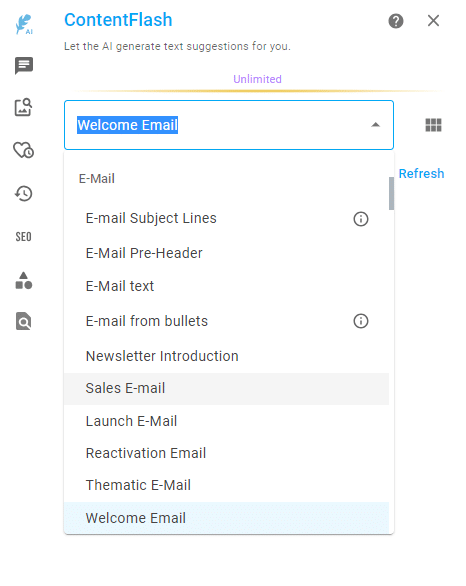Select Newsletter Introduction option

pos(226,356)
